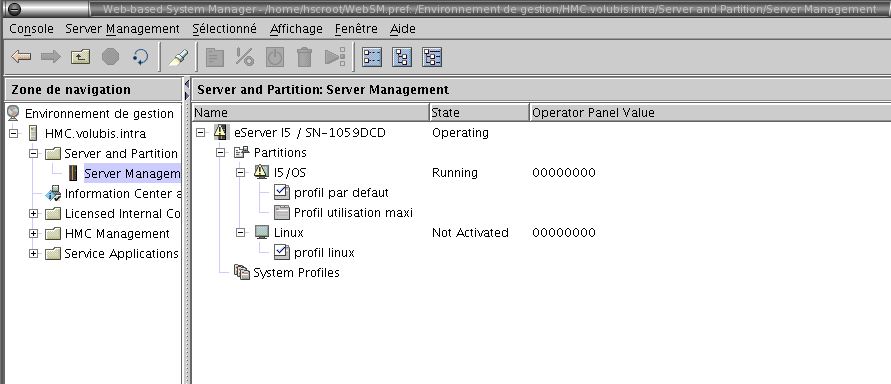This screenshot has height=384, width=891.
Task: Select the details view mode icon
Action: click(x=432, y=57)
